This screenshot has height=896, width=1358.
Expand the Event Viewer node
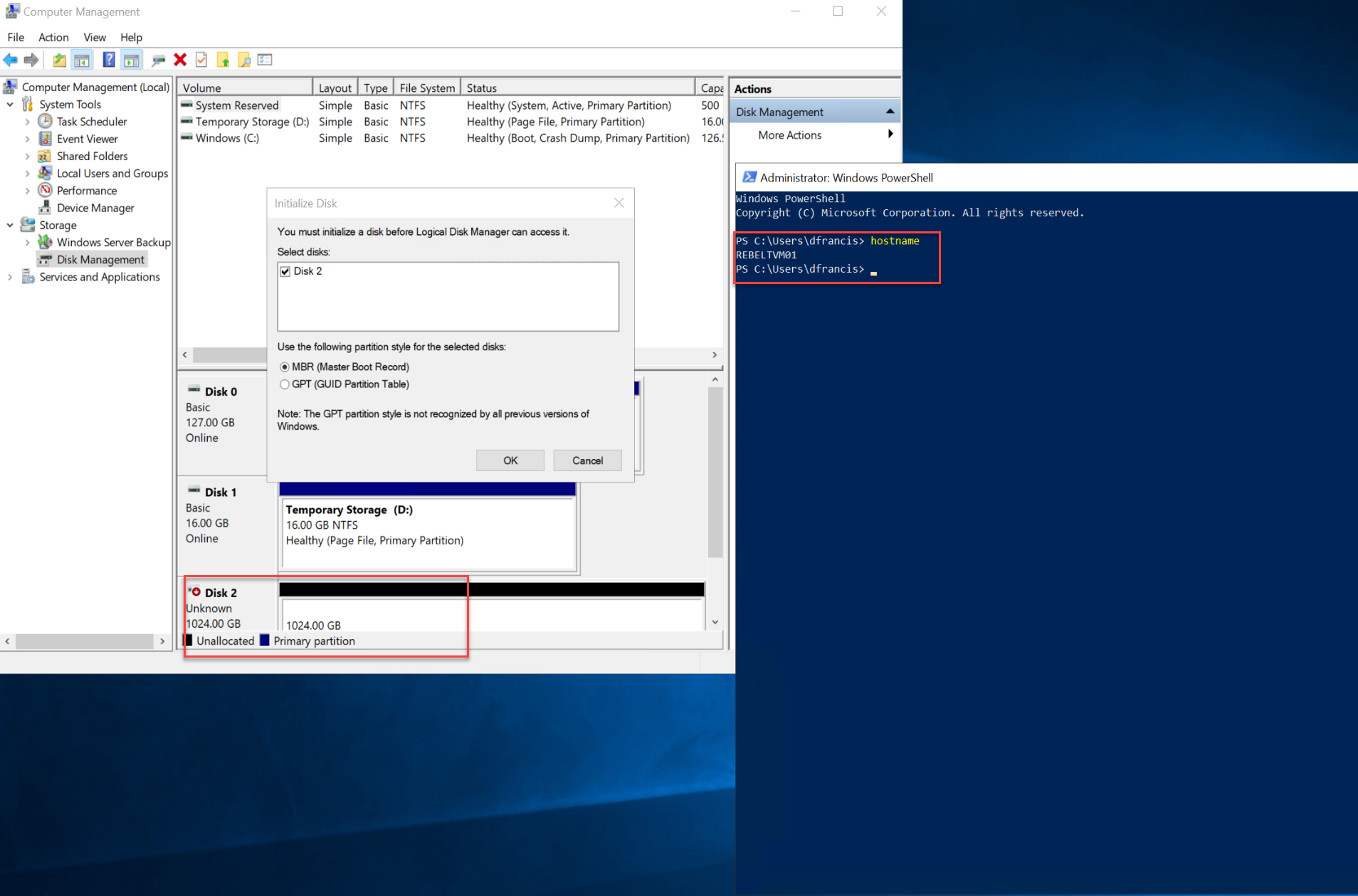(28, 139)
